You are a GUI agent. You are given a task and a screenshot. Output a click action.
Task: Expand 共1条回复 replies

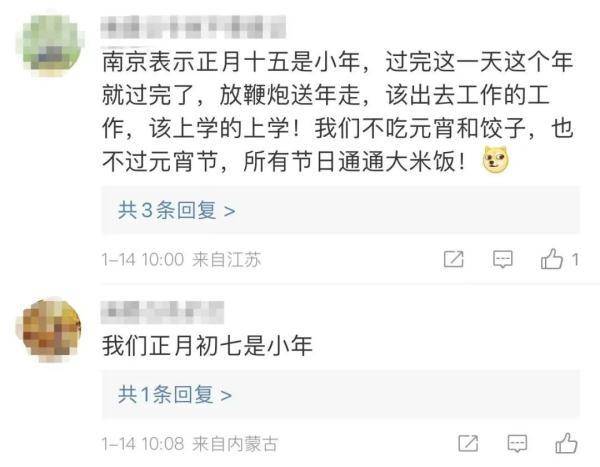tap(175, 395)
